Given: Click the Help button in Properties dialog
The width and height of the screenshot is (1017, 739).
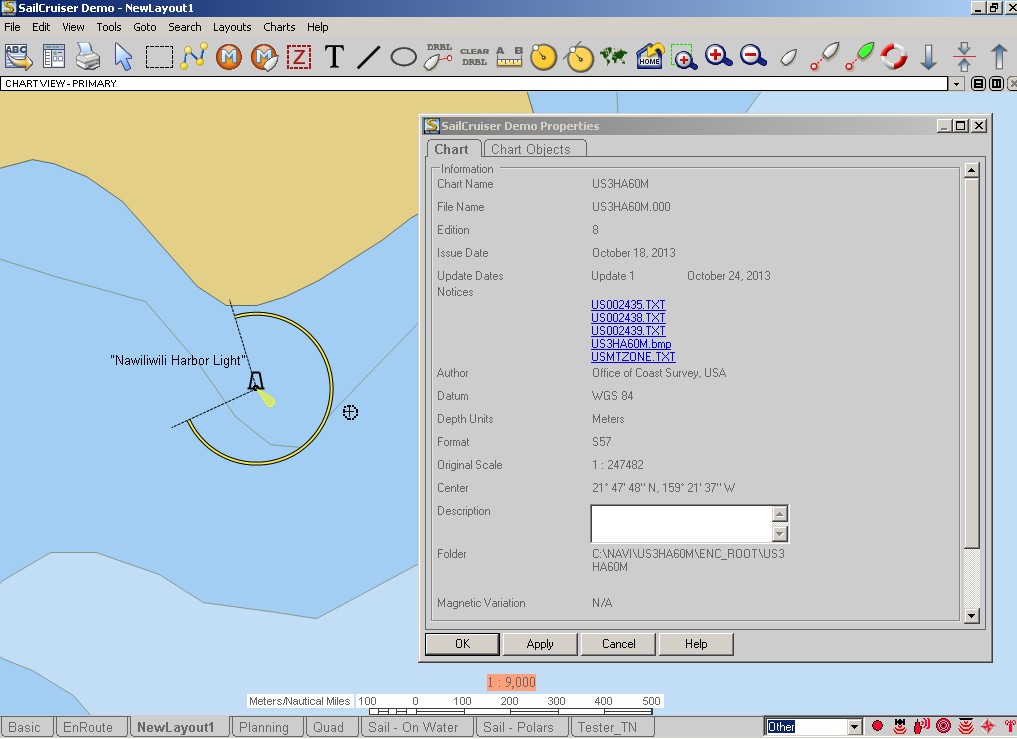Looking at the screenshot, I should point(696,644).
